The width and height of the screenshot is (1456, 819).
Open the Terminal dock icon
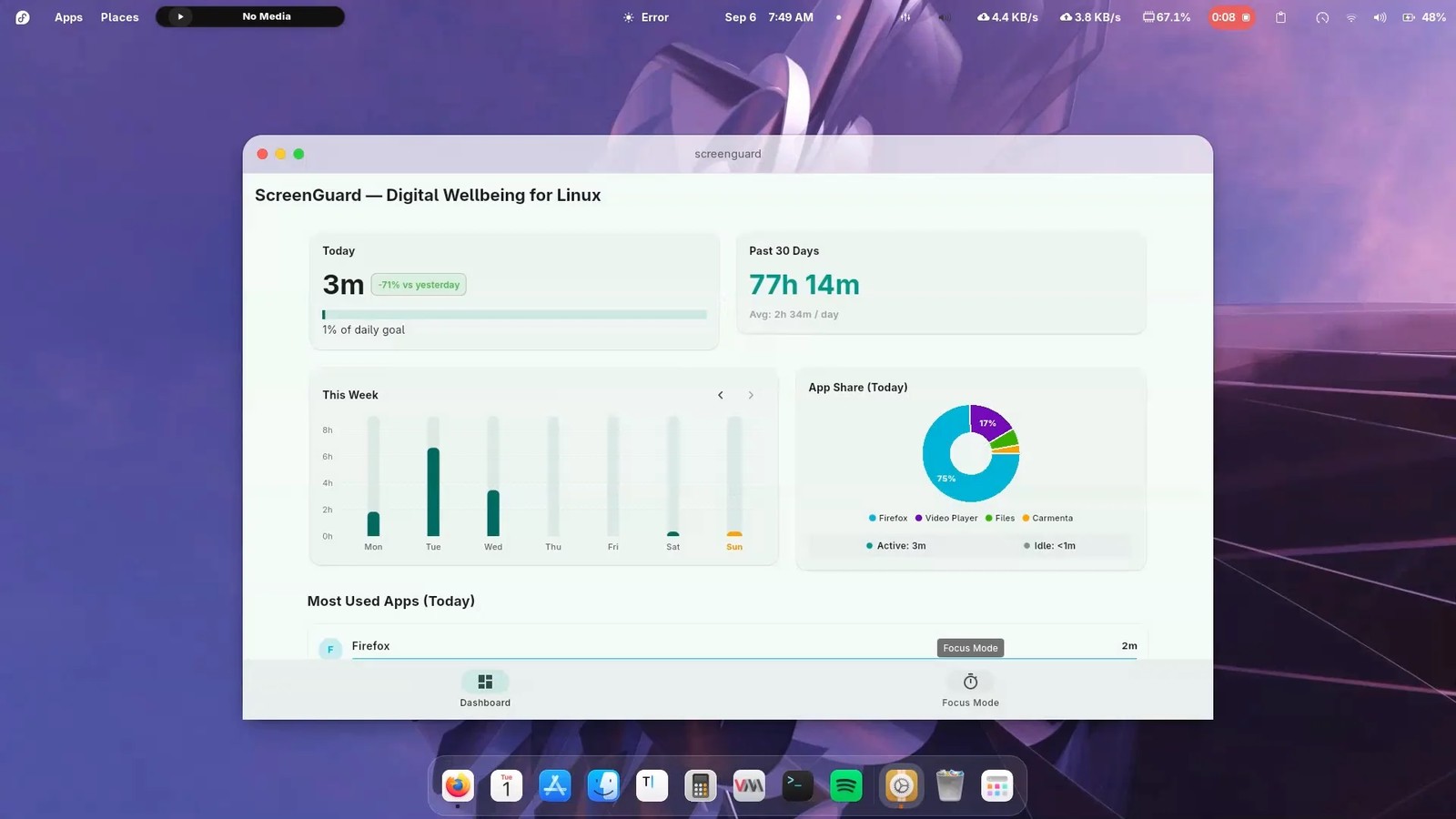coord(798,785)
